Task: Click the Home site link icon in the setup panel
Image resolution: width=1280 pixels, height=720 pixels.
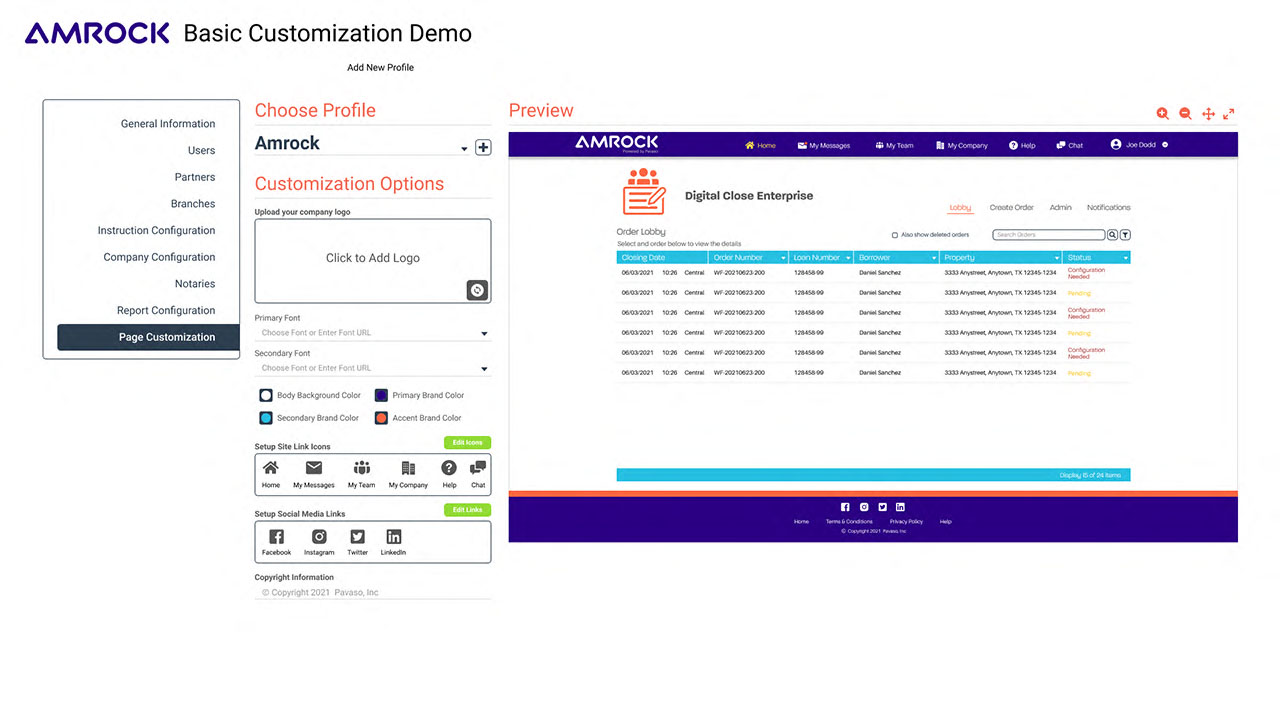Action: point(271,468)
